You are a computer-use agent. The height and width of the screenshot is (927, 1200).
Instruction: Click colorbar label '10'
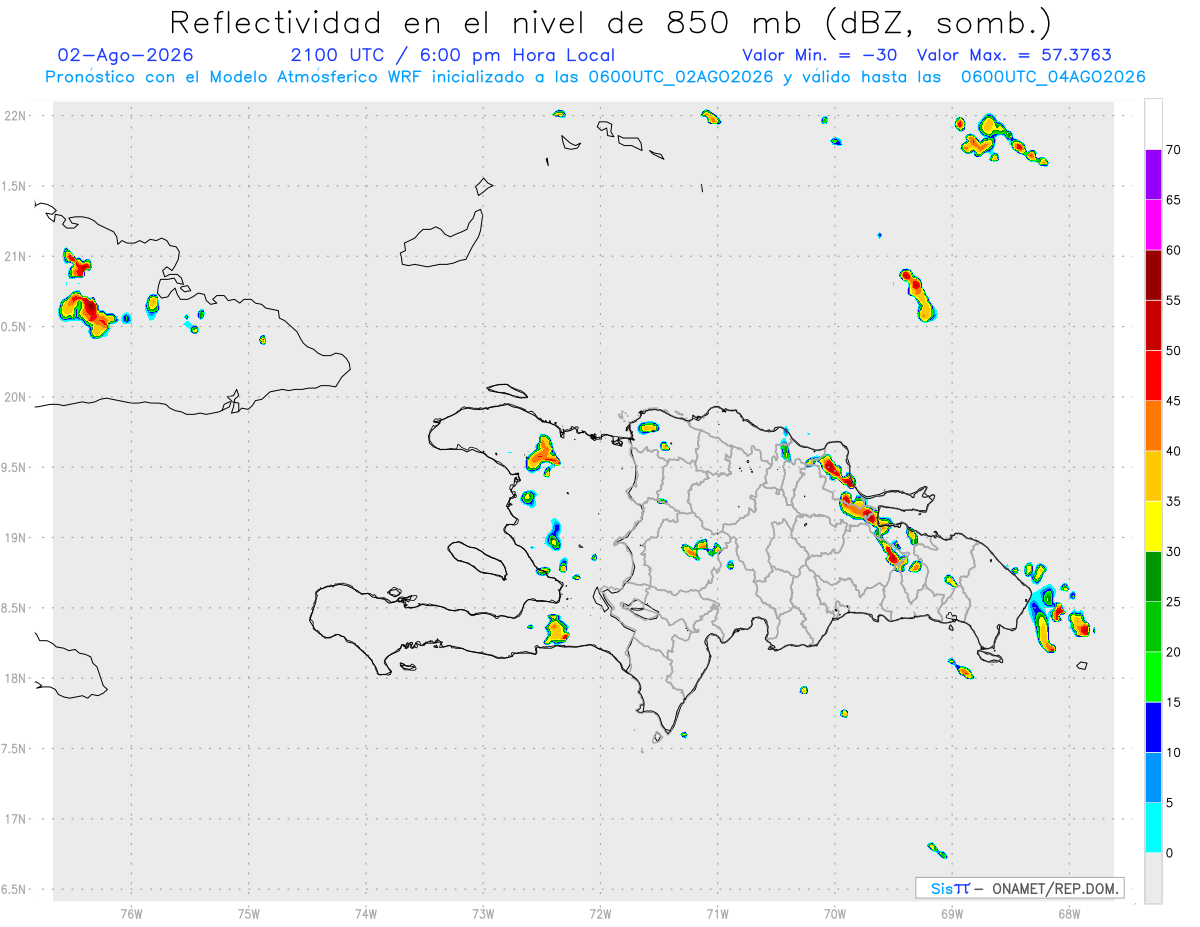point(1174,753)
